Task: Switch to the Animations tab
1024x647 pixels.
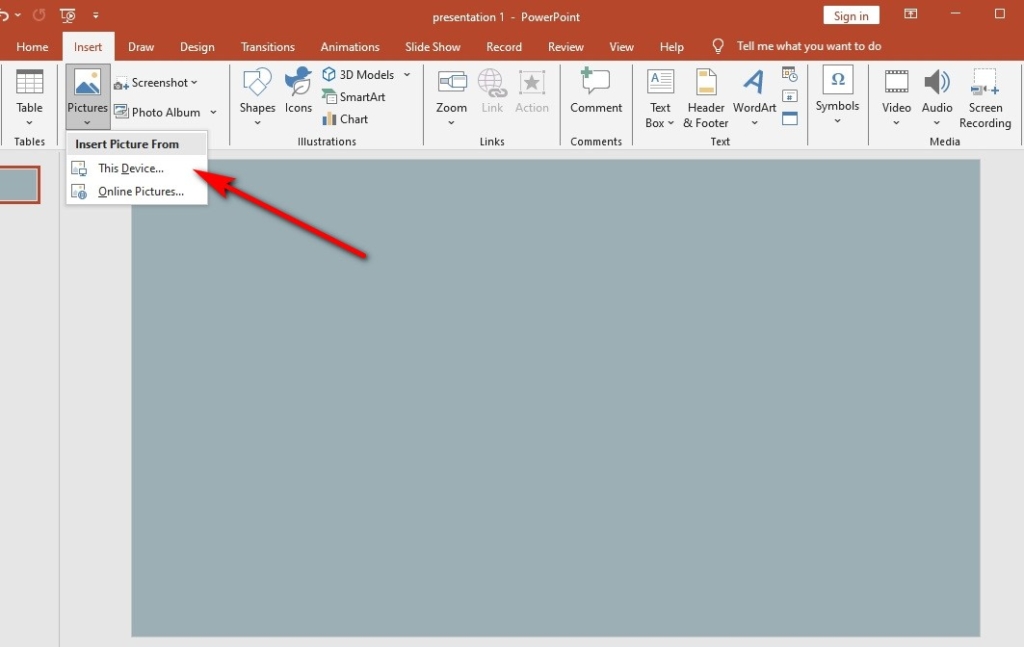Action: (349, 46)
